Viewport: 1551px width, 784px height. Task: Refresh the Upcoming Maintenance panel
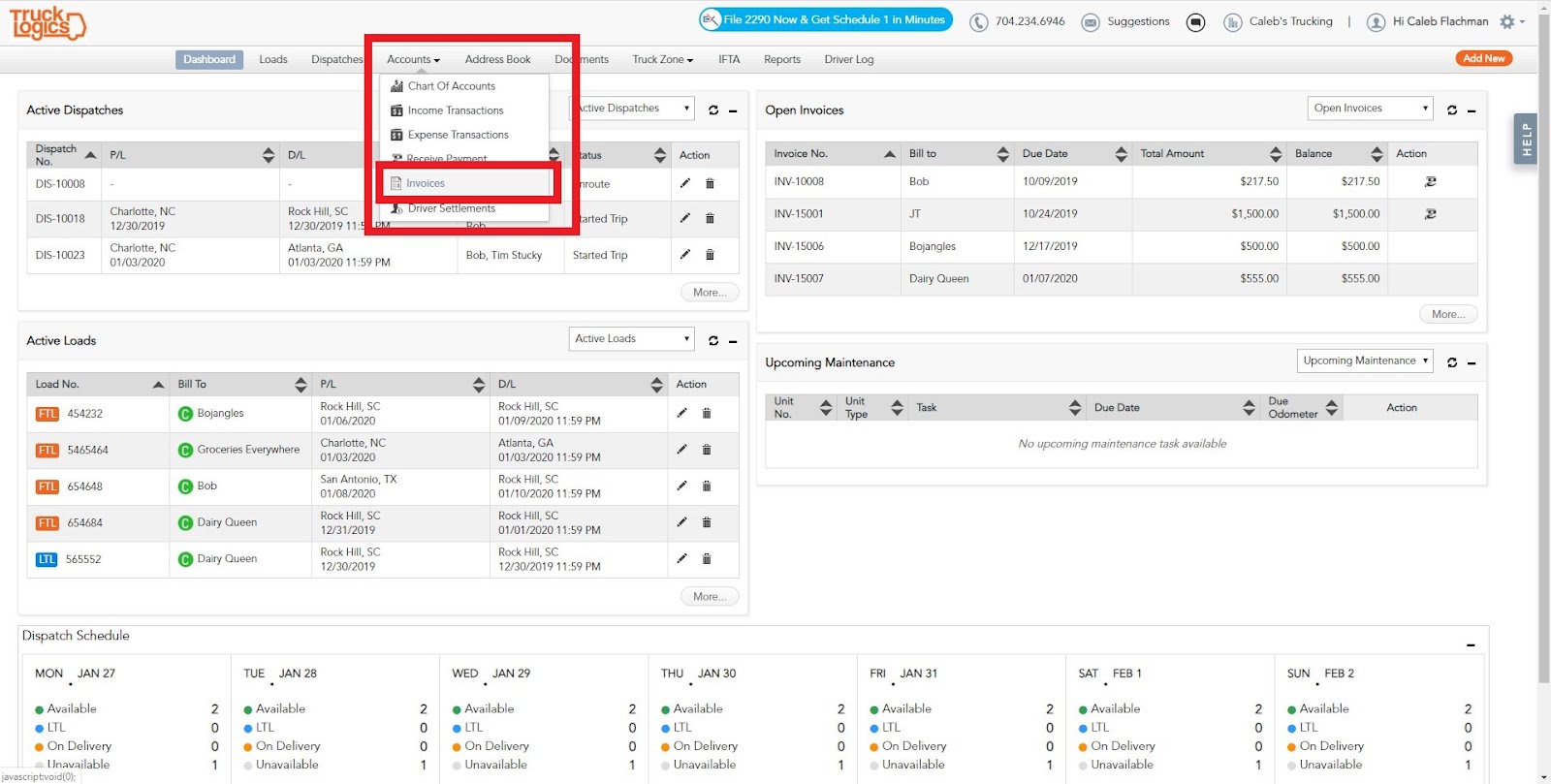(1452, 362)
